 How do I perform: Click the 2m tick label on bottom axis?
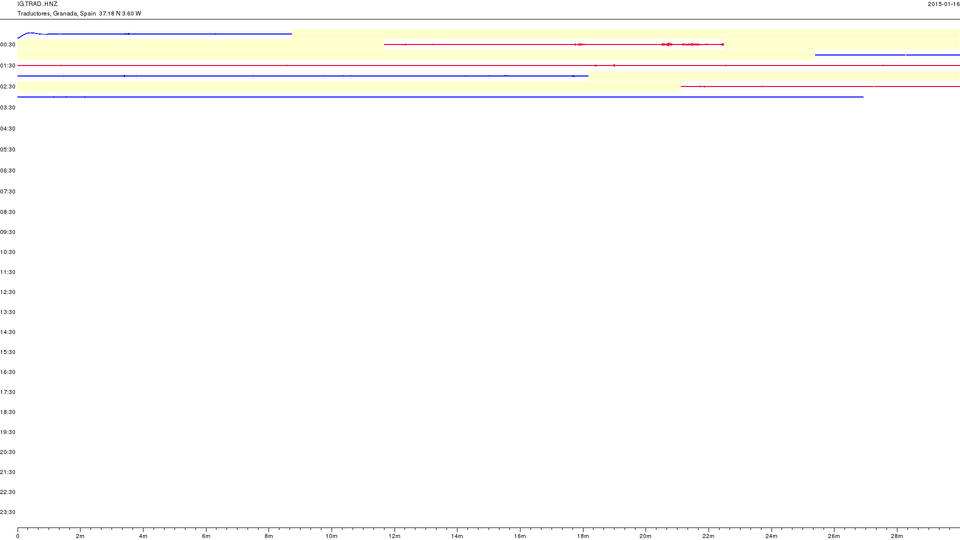[x=80, y=536]
